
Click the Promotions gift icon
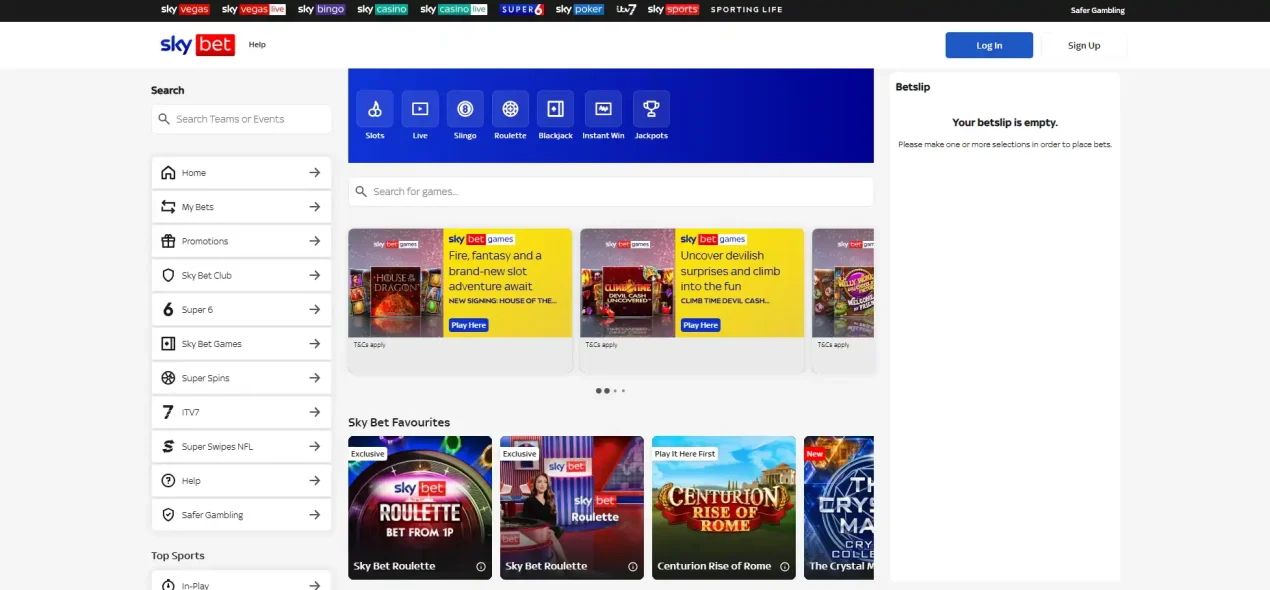(x=168, y=241)
